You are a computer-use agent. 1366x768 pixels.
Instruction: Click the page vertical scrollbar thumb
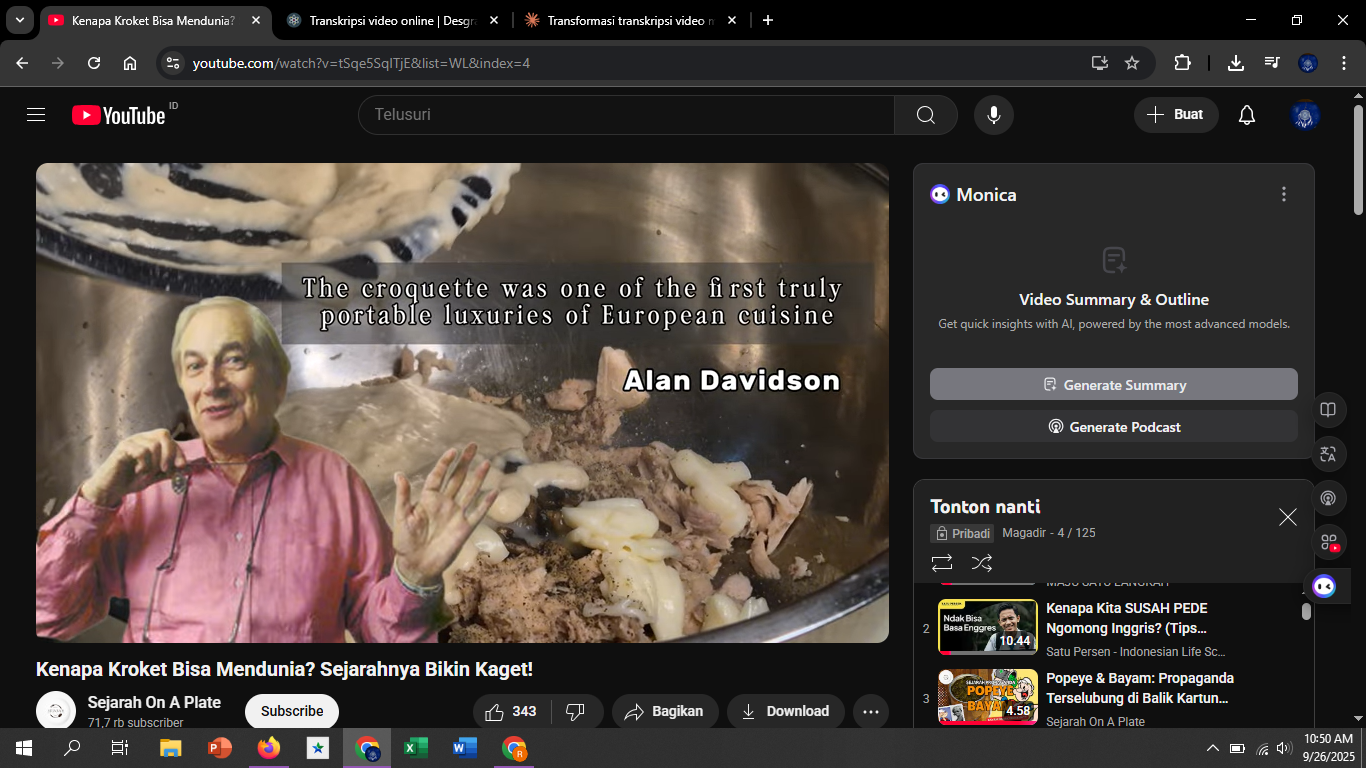pos(1358,160)
